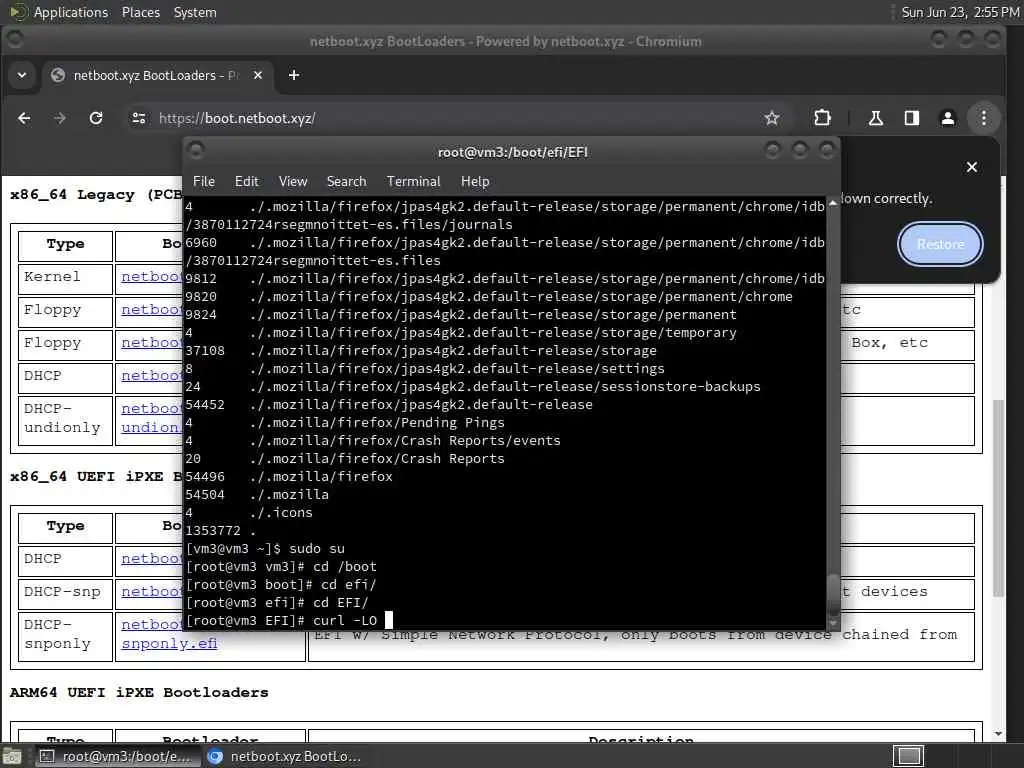Toggle Chromium side panel icon

(x=912, y=118)
